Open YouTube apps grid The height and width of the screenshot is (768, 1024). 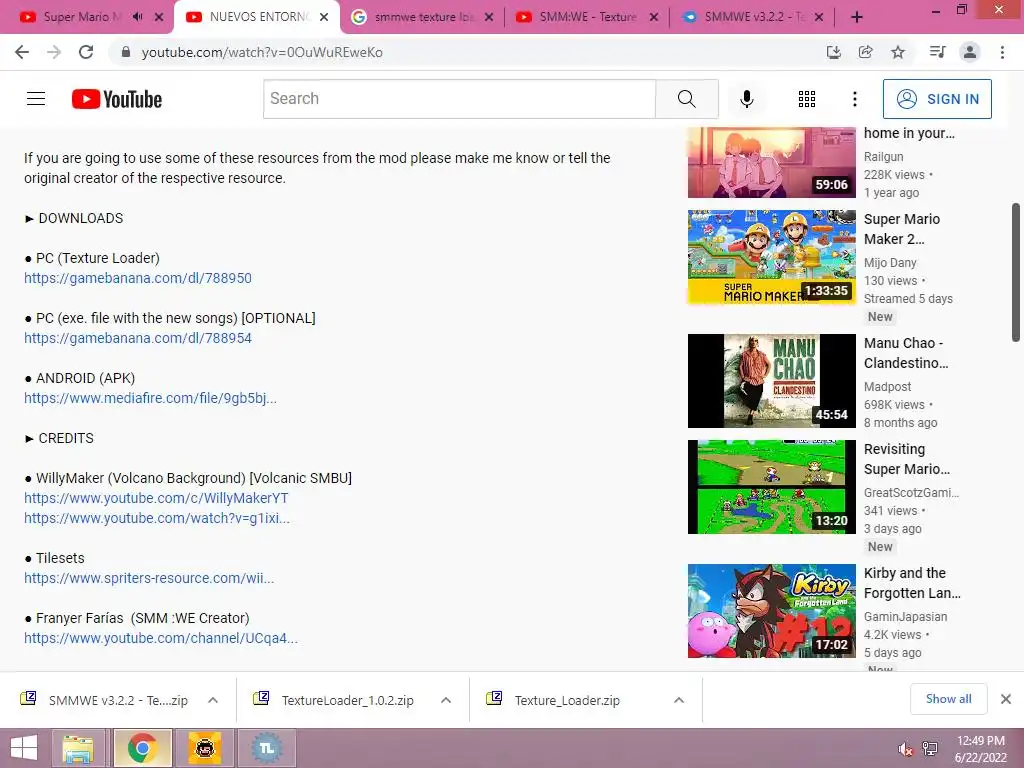807,99
